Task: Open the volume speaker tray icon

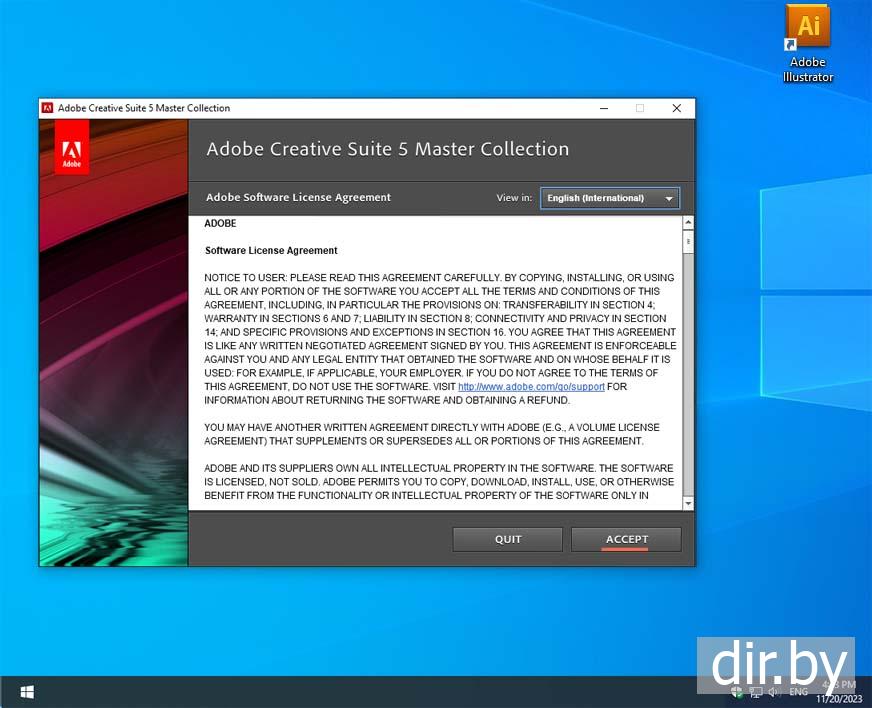Action: pos(773,692)
